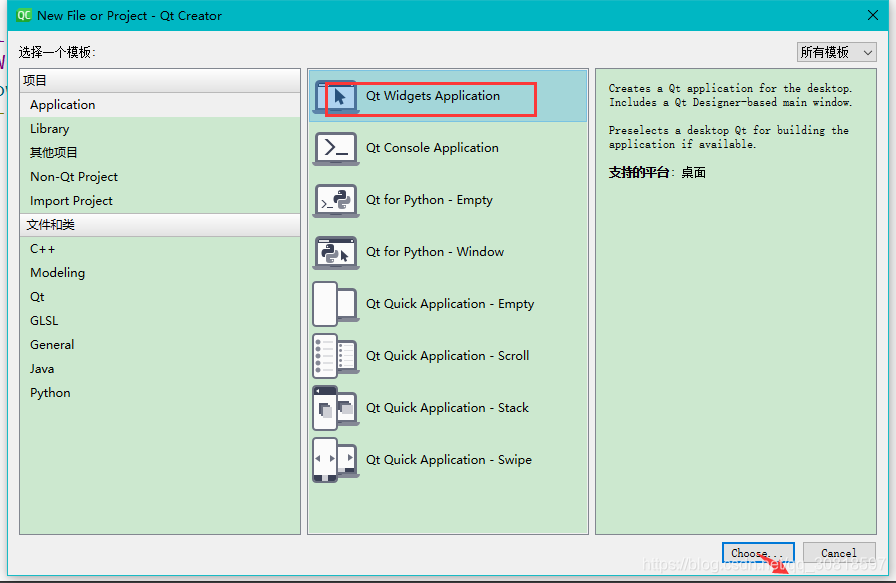
Task: Select the GLSL category
Action: coord(160,321)
